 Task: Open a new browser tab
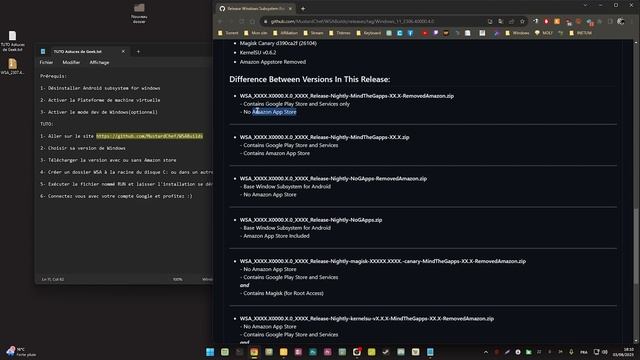click(x=303, y=8)
